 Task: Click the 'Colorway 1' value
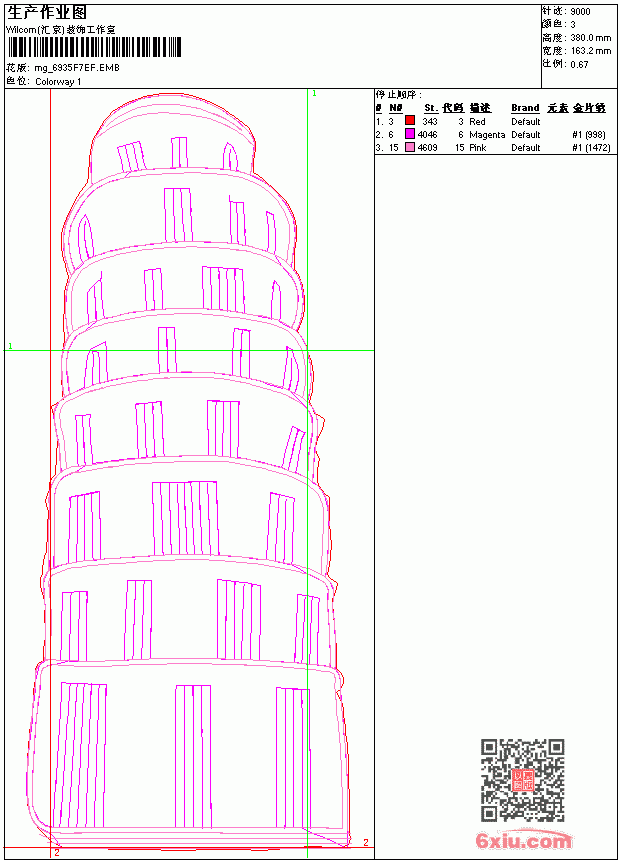tap(58, 82)
